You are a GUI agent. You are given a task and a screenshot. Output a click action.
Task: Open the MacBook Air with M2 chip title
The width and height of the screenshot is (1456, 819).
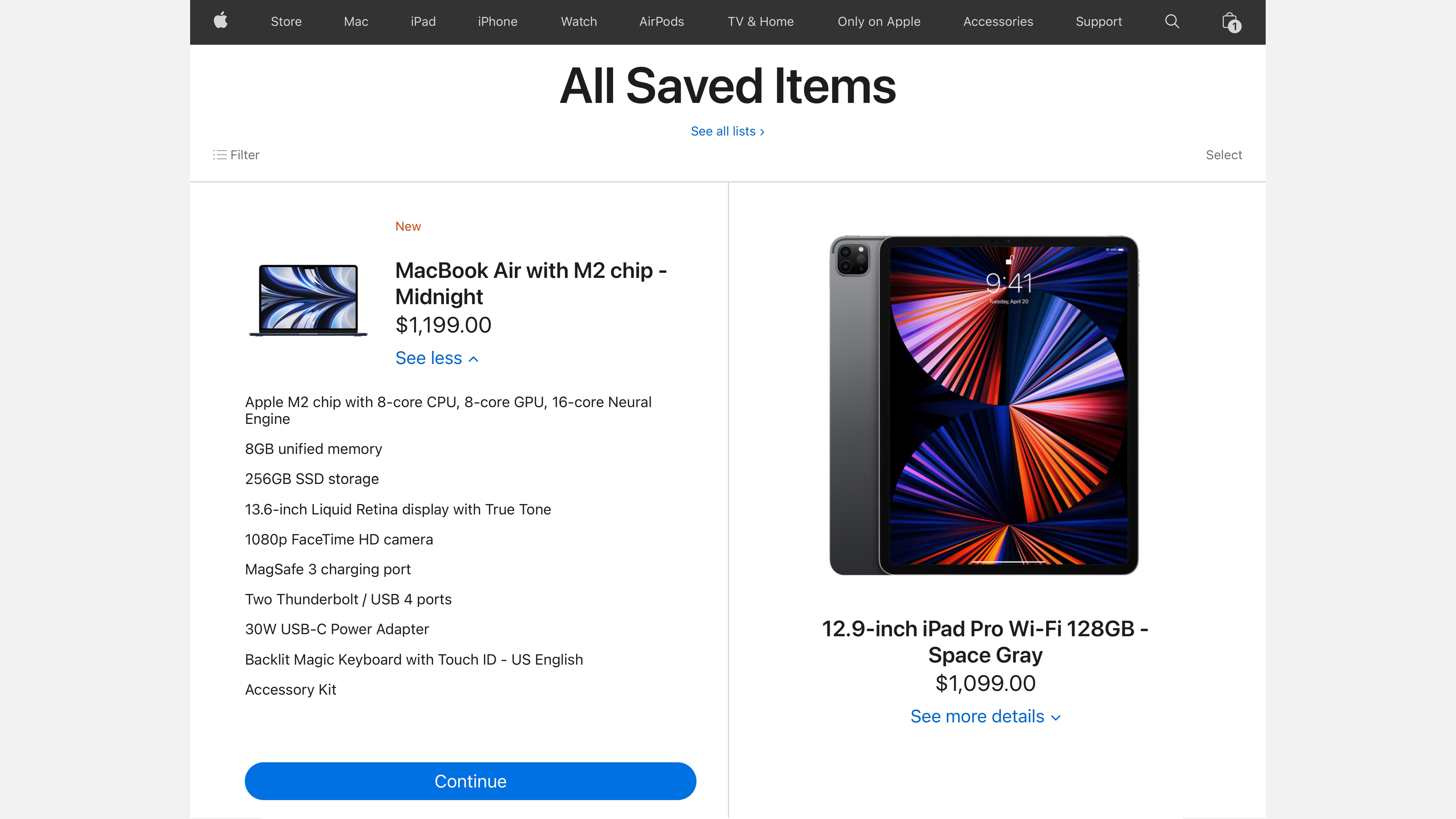coord(530,283)
